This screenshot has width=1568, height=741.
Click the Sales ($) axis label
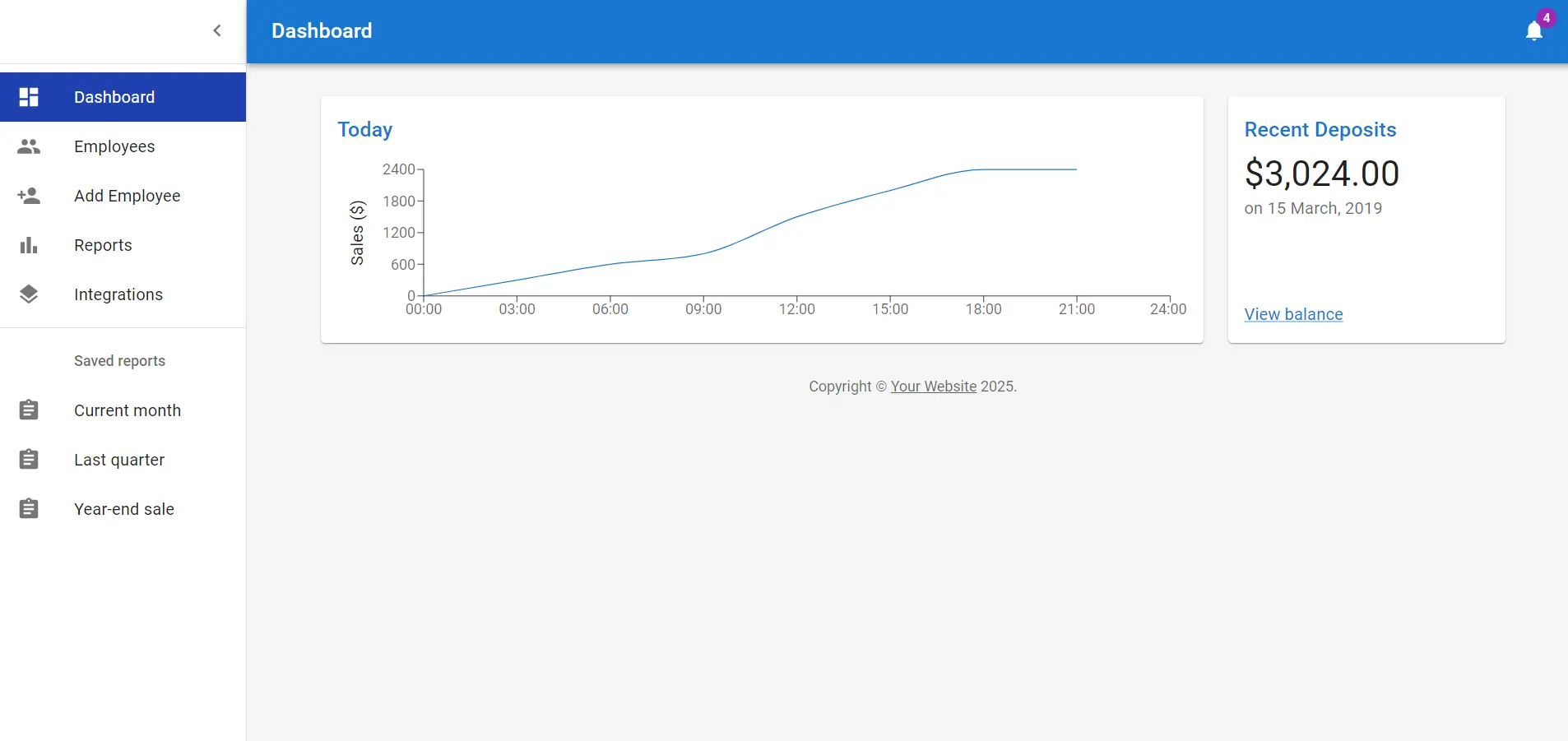pyautogui.click(x=357, y=233)
